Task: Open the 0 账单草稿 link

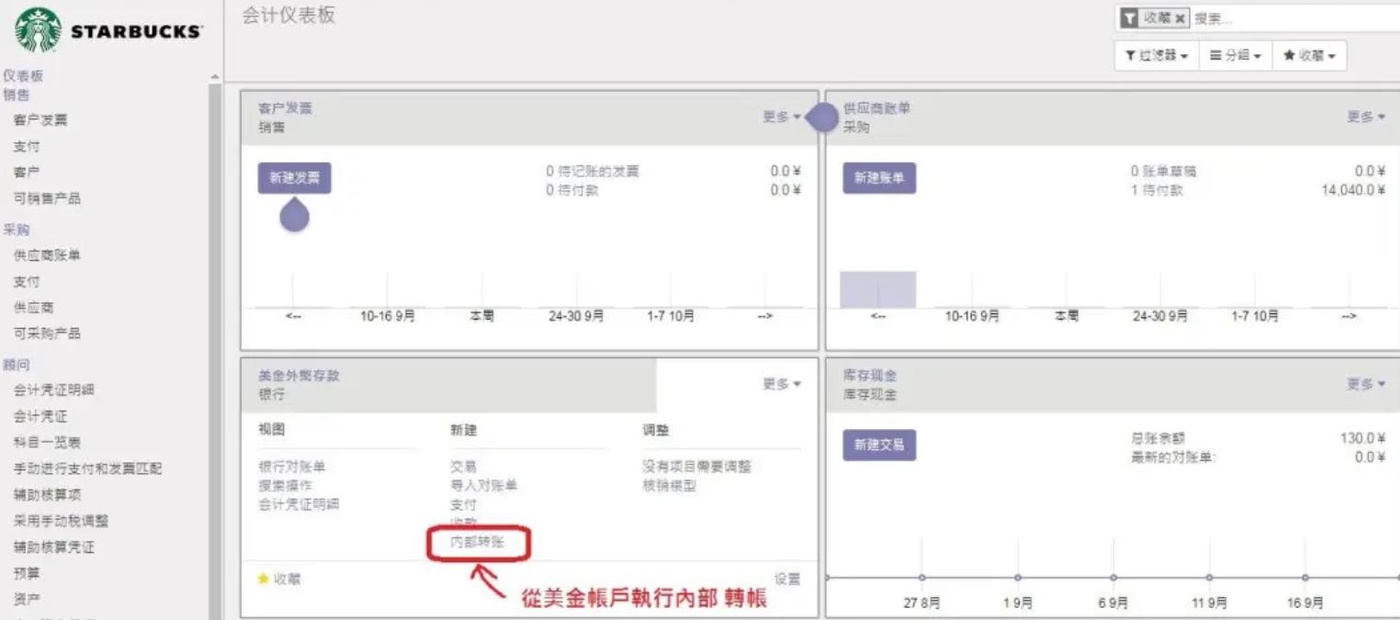Action: tap(1163, 171)
